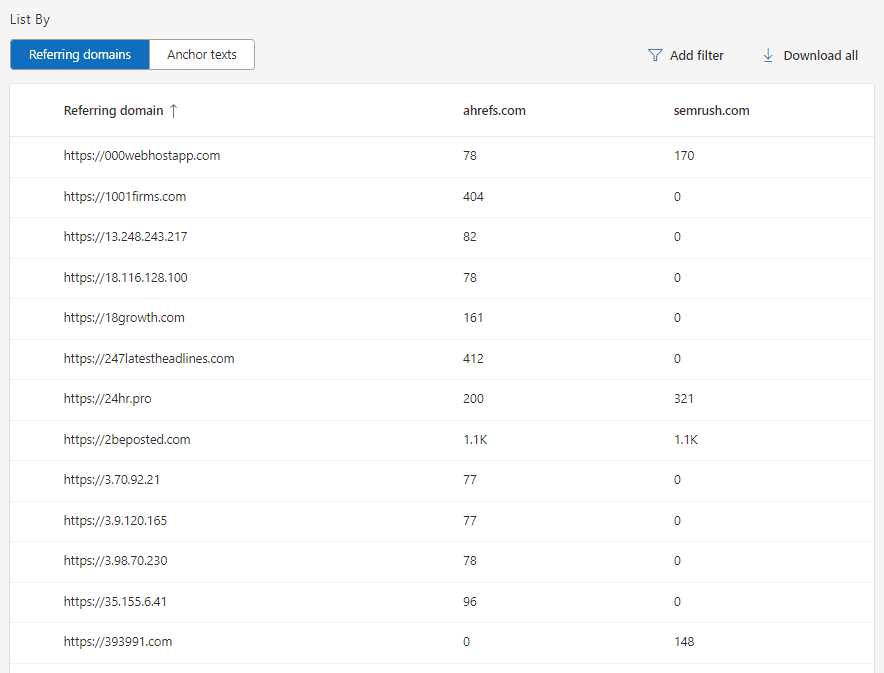Toggle sort arrow beside Referring domain
884x673 pixels.
click(x=174, y=110)
